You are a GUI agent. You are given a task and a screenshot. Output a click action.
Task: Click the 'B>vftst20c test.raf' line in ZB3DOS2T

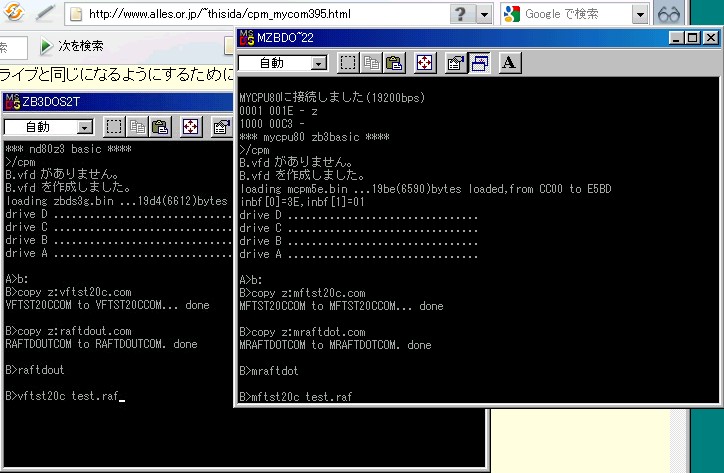62,396
